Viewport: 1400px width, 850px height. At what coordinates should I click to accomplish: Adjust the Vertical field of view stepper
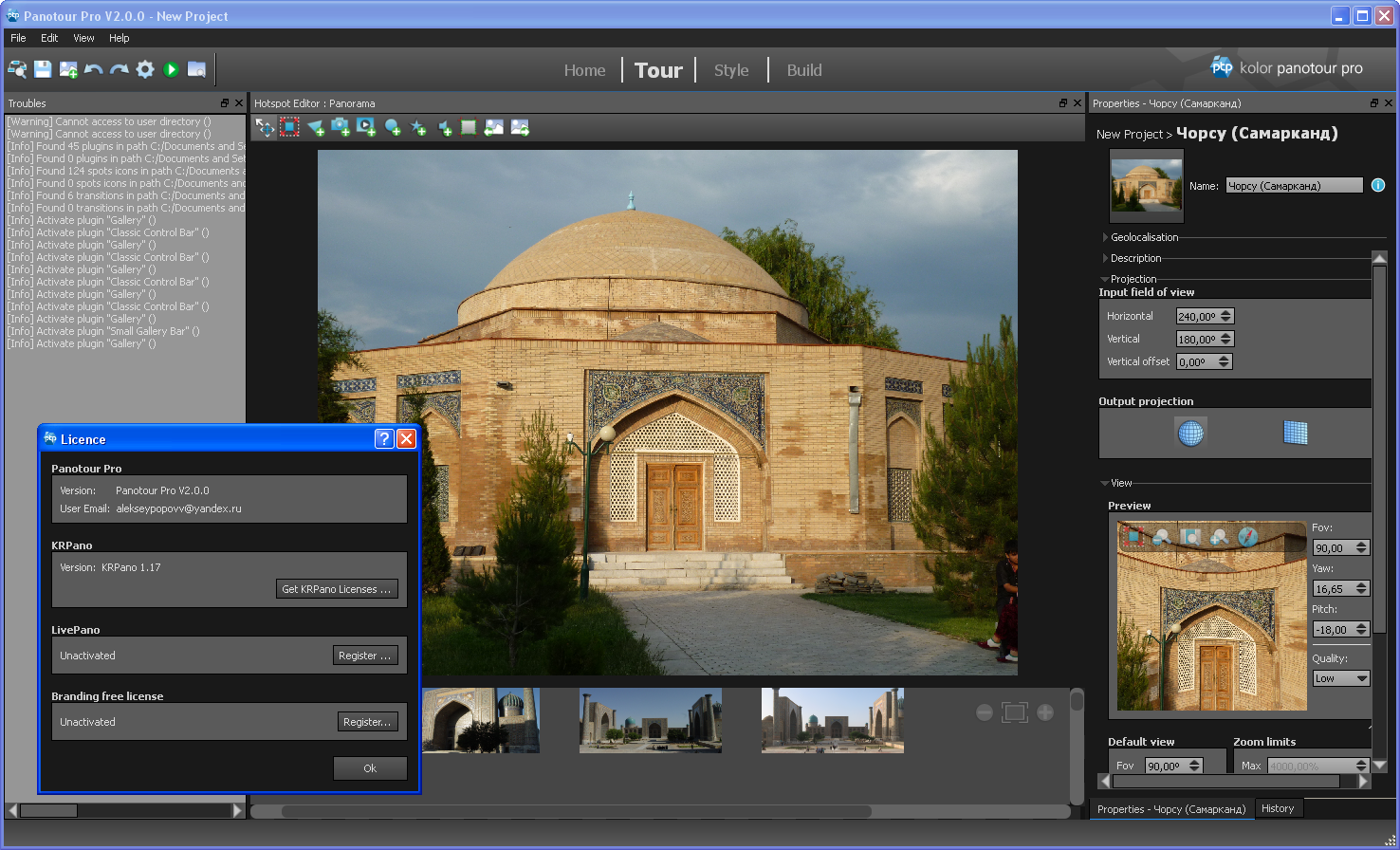[x=1226, y=339]
